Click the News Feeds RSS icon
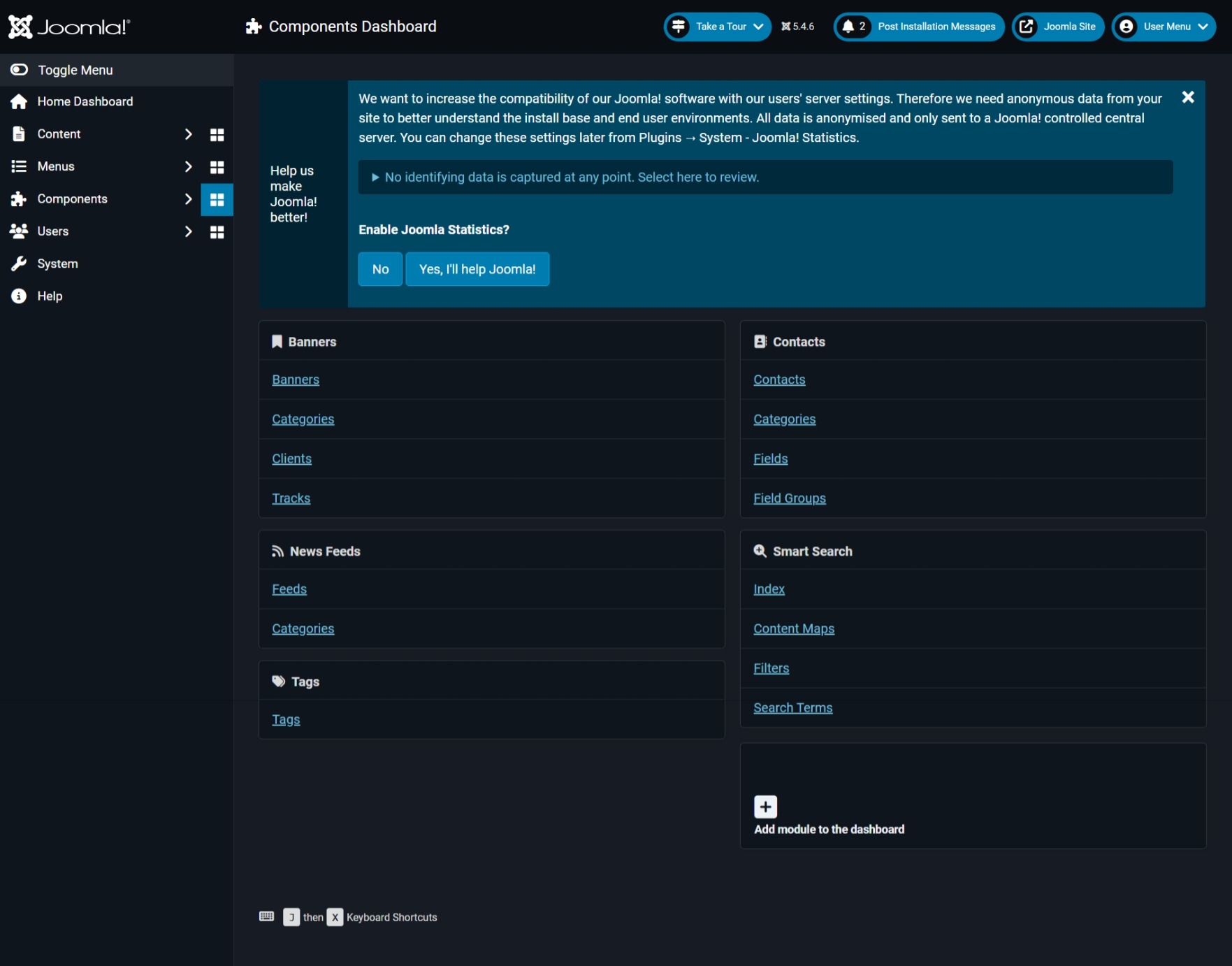The width and height of the screenshot is (1232, 966). coord(277,552)
